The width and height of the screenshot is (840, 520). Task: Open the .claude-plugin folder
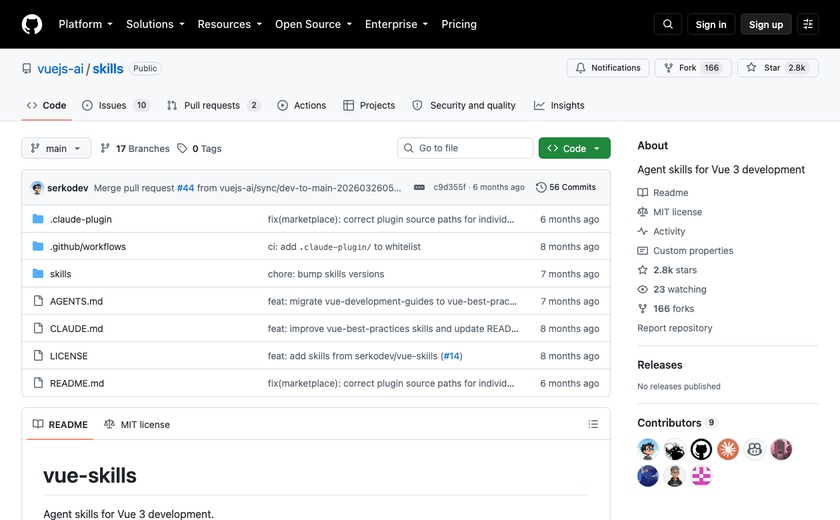(x=81, y=219)
